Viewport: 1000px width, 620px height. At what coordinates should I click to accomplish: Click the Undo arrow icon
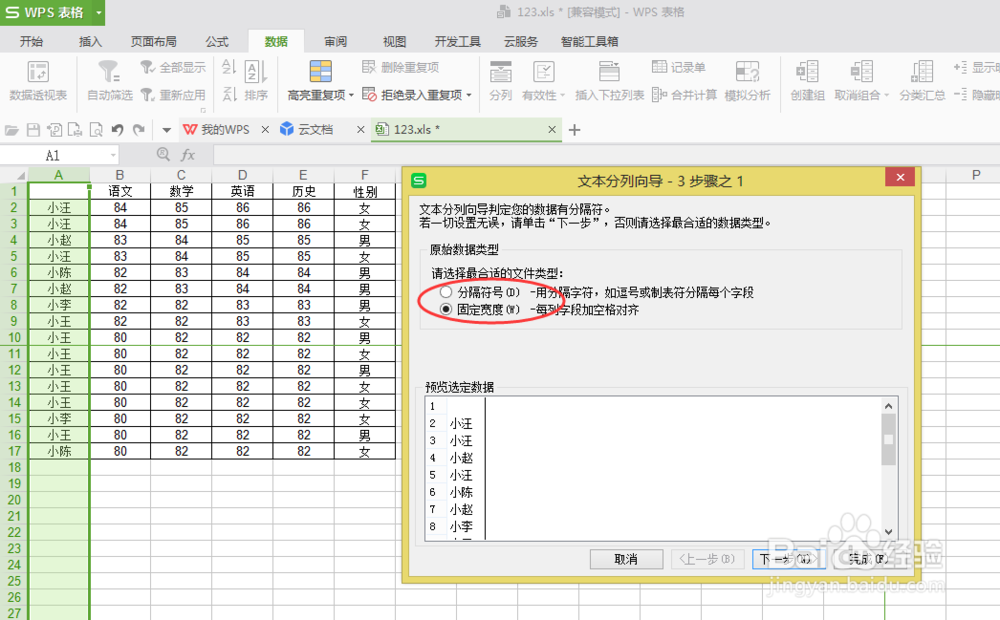click(117, 130)
